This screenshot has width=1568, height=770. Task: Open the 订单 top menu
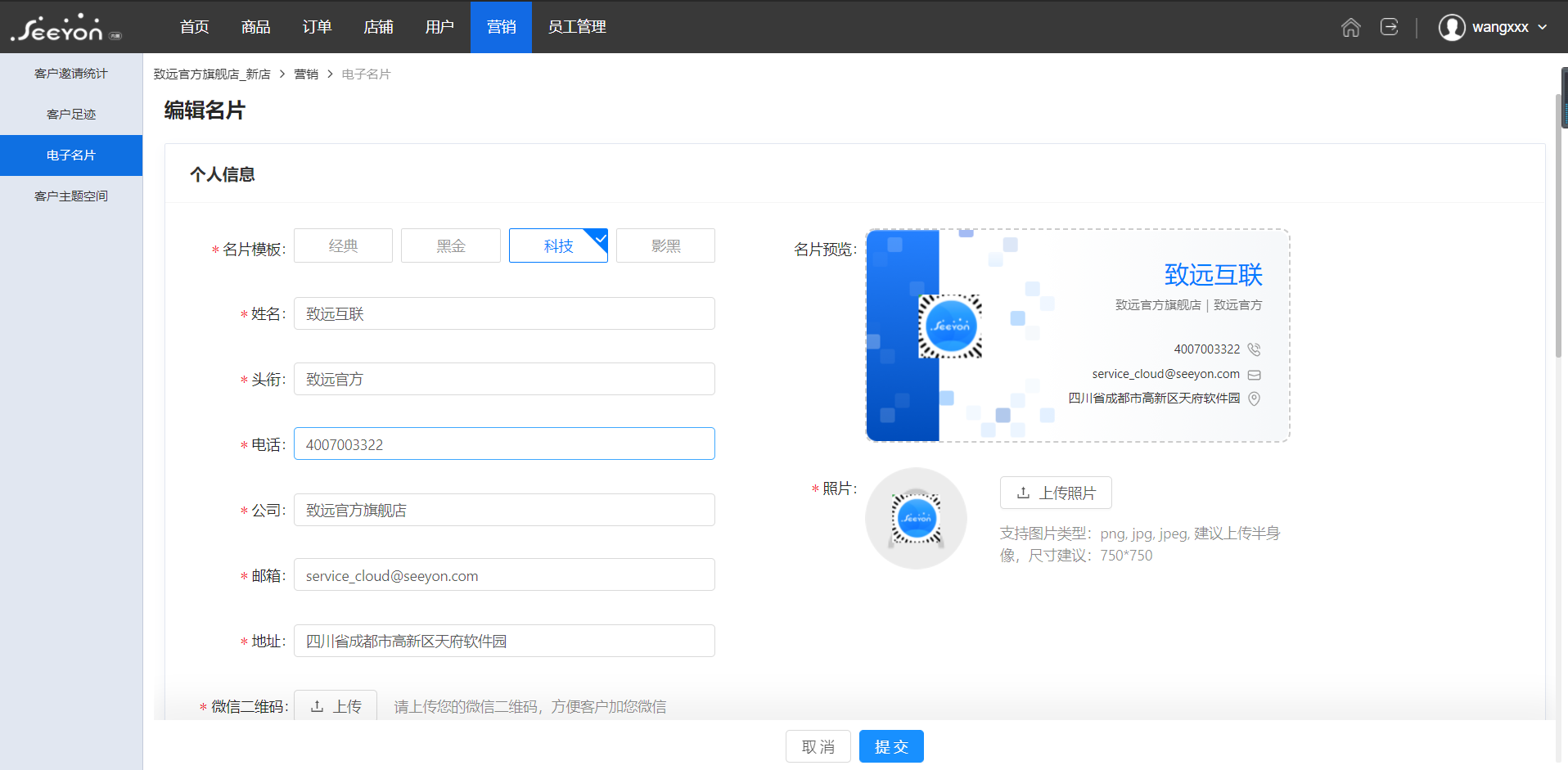(317, 27)
